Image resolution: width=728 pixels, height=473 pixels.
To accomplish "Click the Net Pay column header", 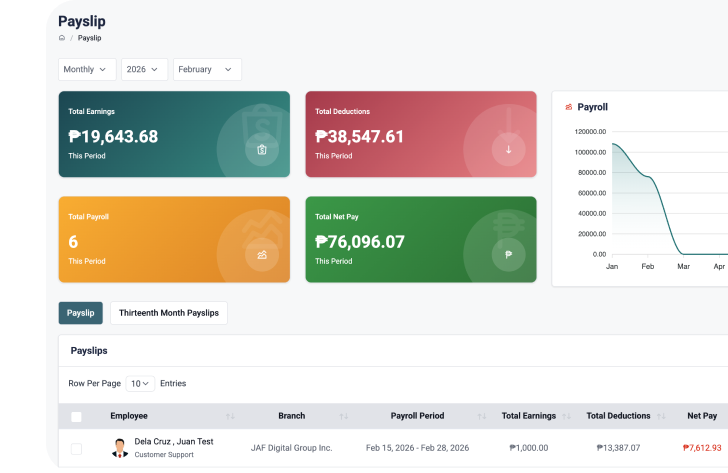I will pyautogui.click(x=702, y=416).
